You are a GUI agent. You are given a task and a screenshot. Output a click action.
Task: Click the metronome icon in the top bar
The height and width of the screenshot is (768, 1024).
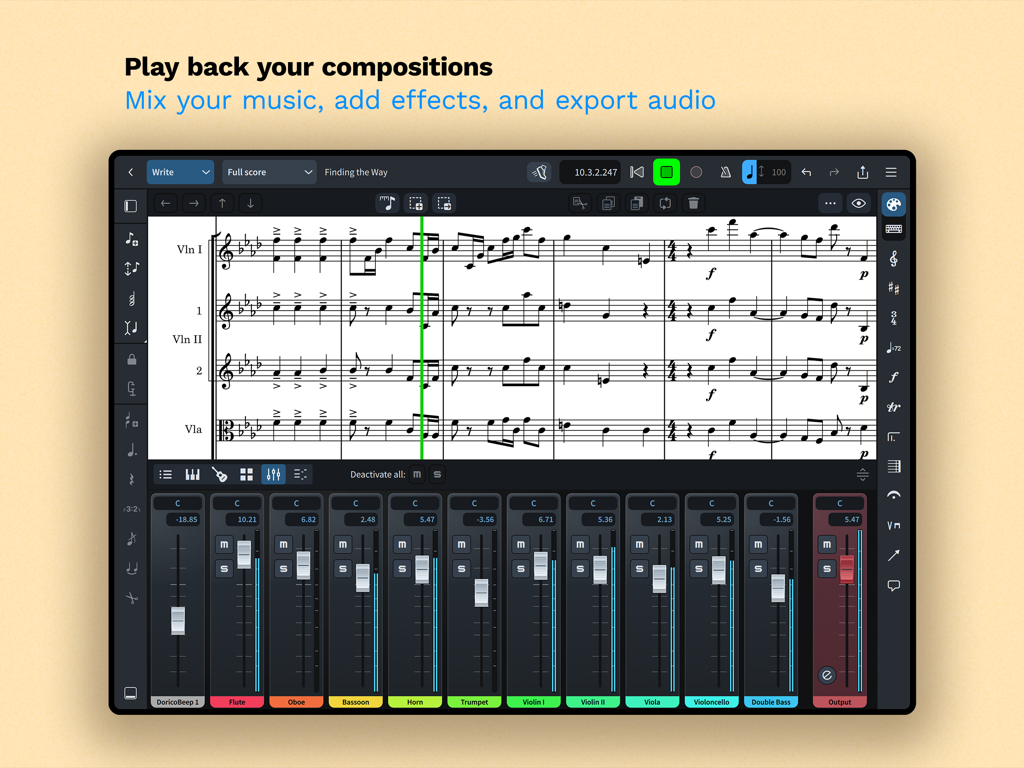point(726,172)
